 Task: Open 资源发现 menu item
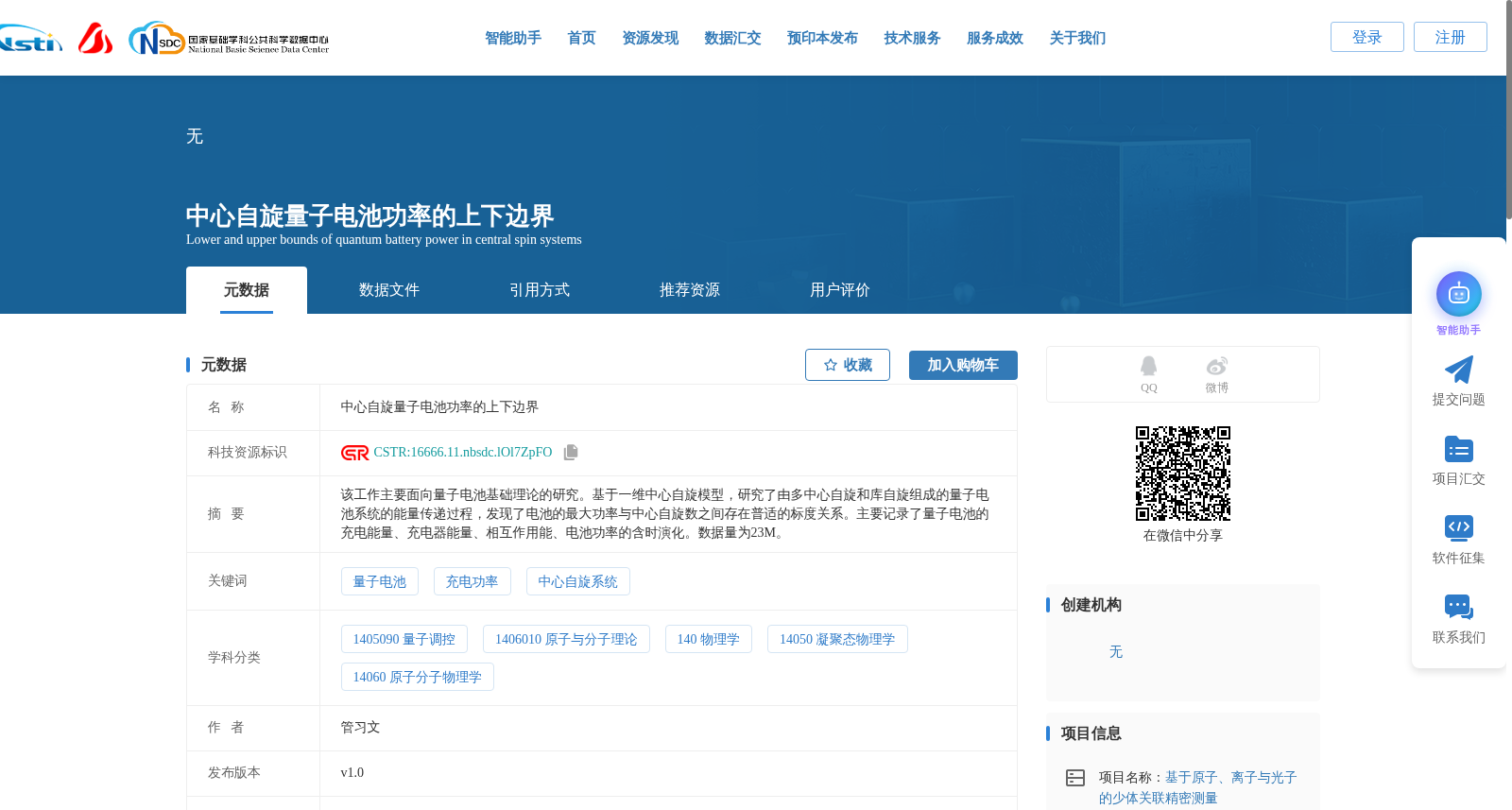[x=650, y=38]
